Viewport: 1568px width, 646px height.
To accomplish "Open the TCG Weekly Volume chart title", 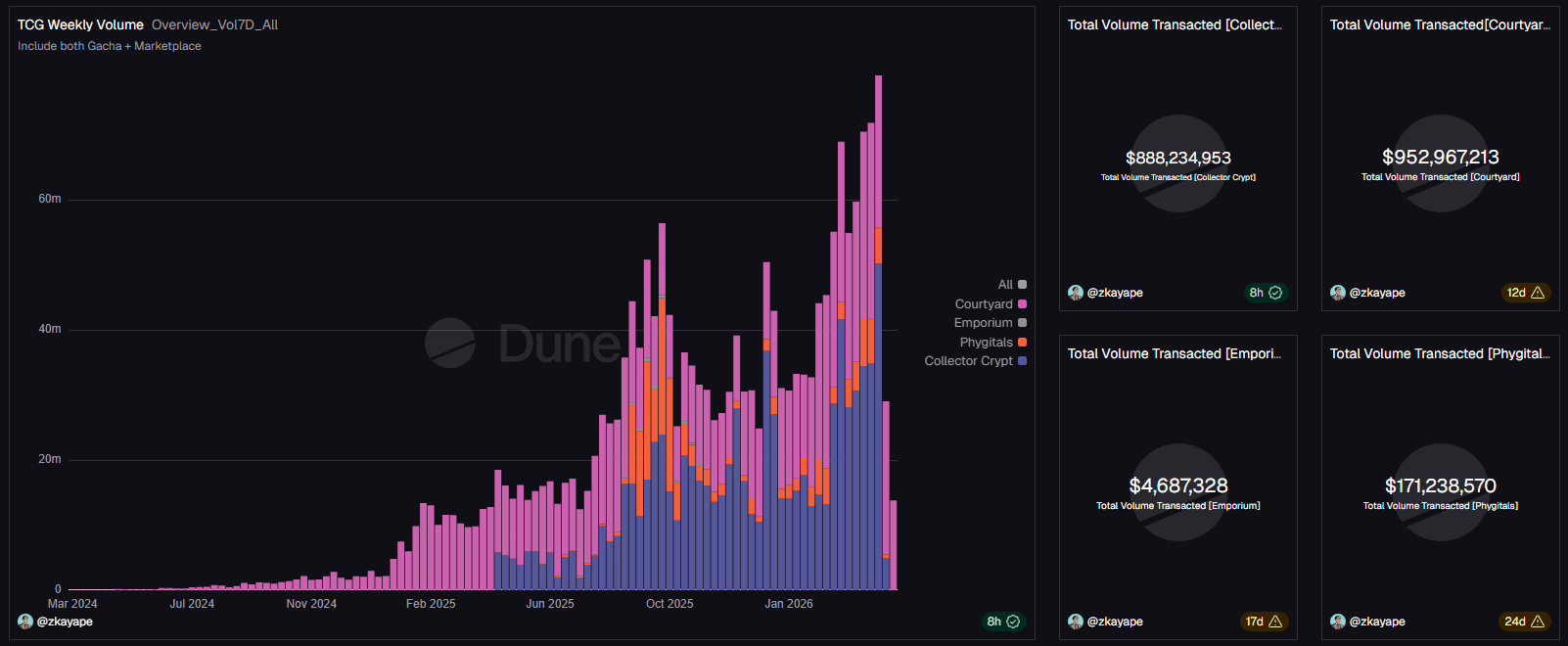I will (x=80, y=24).
